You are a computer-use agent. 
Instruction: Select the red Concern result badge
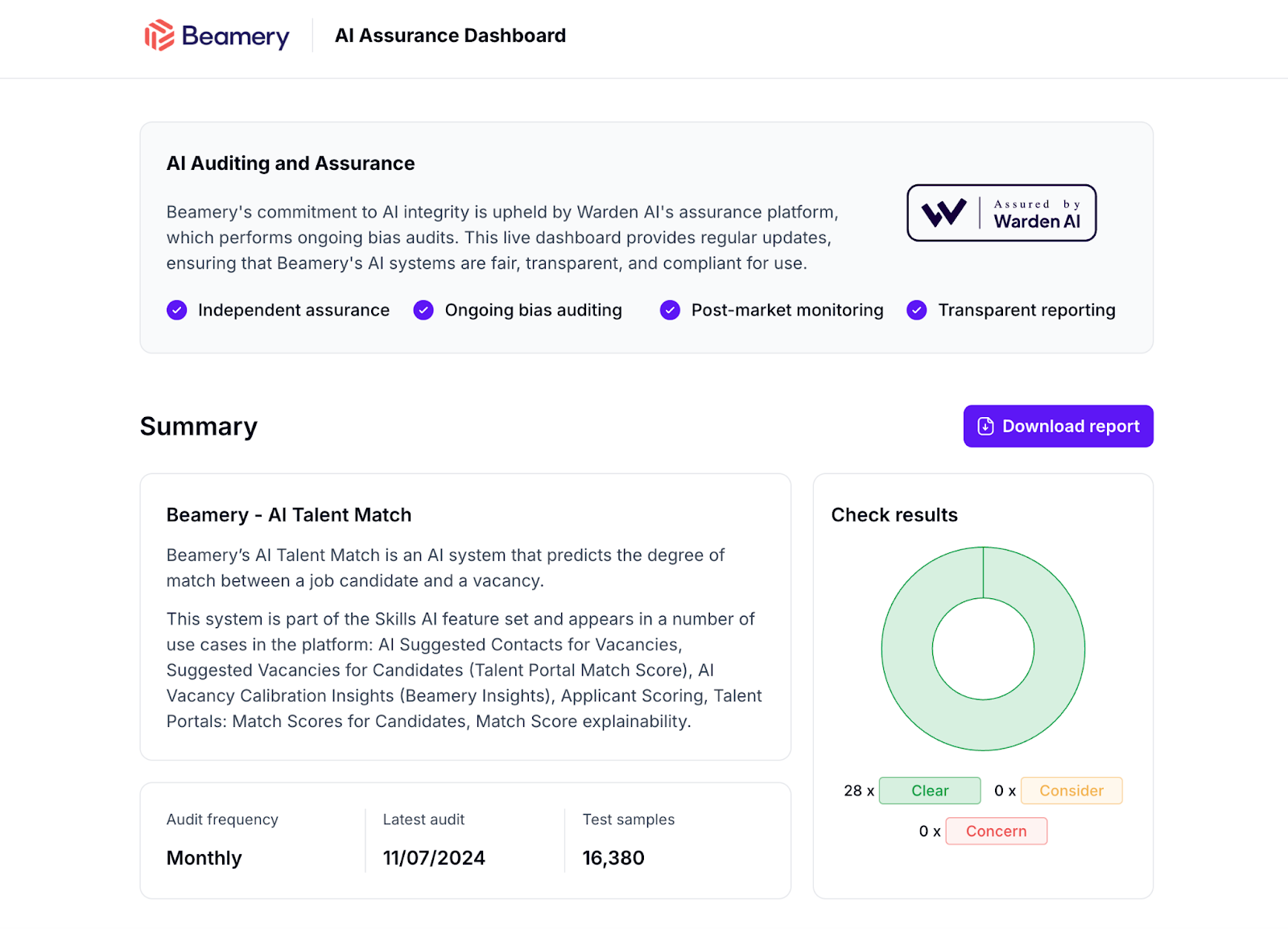pyautogui.click(x=997, y=831)
